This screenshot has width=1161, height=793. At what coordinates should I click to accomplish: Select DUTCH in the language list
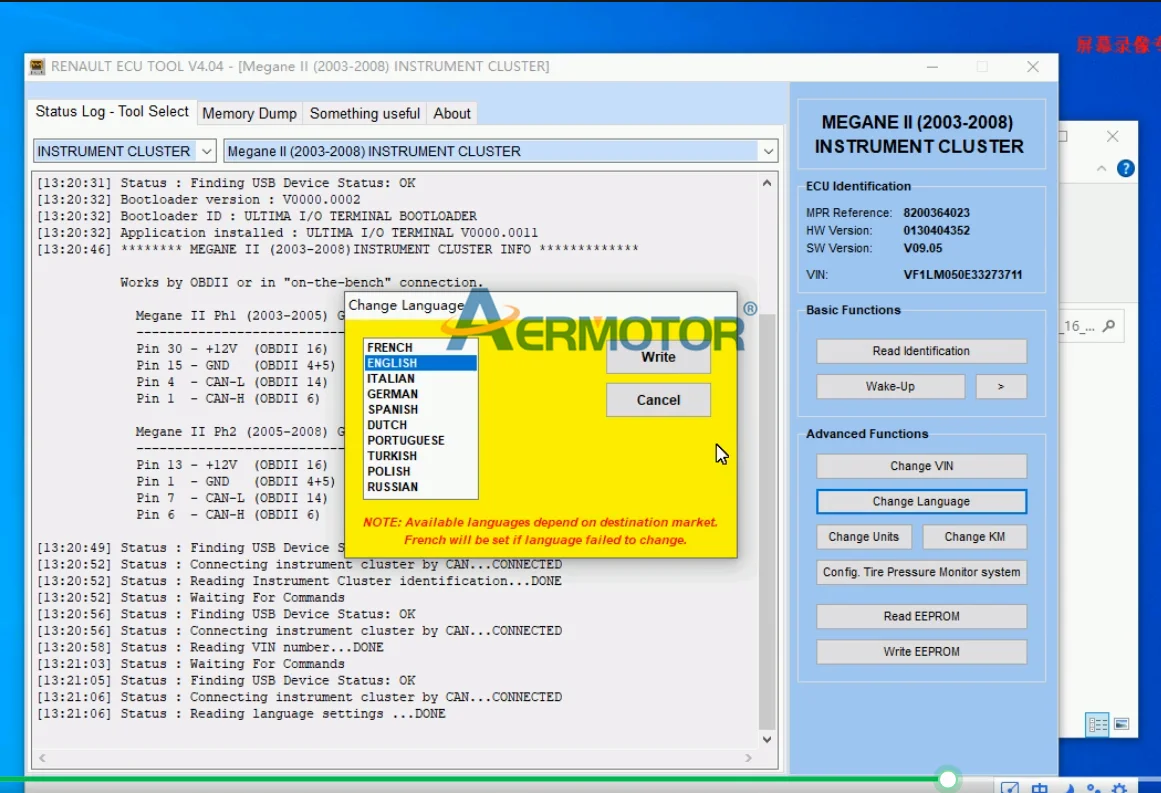tap(421, 425)
